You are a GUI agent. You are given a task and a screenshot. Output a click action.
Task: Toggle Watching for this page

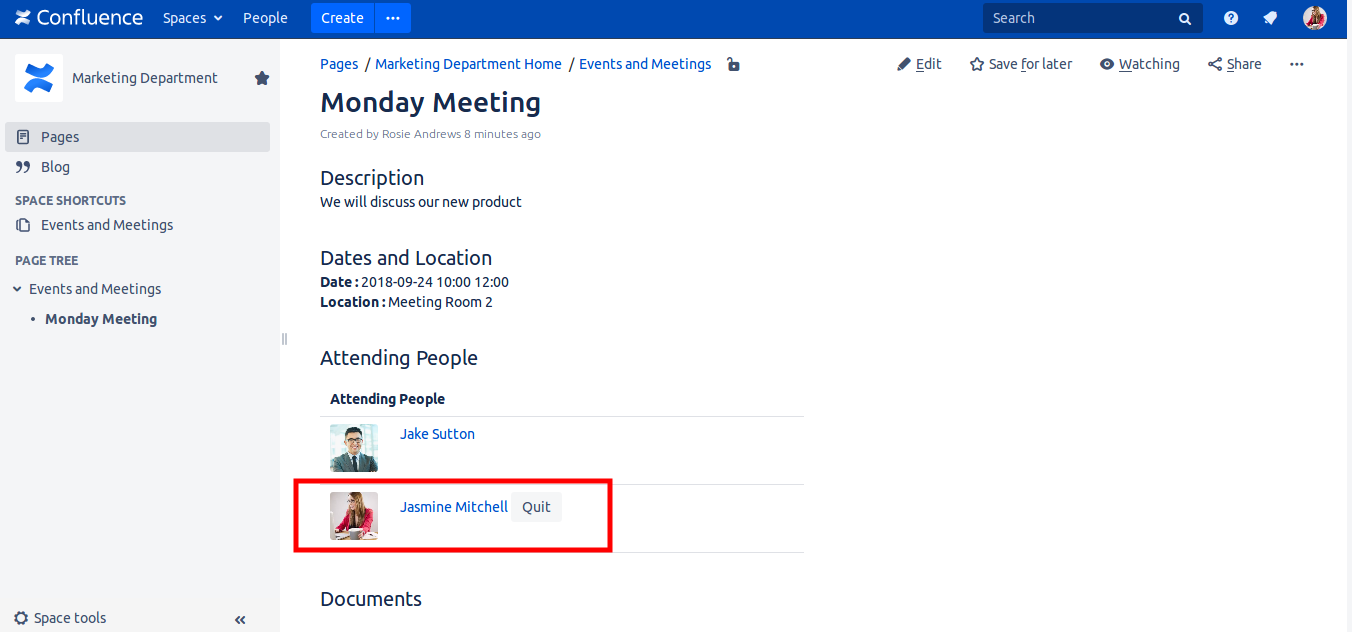click(1139, 64)
